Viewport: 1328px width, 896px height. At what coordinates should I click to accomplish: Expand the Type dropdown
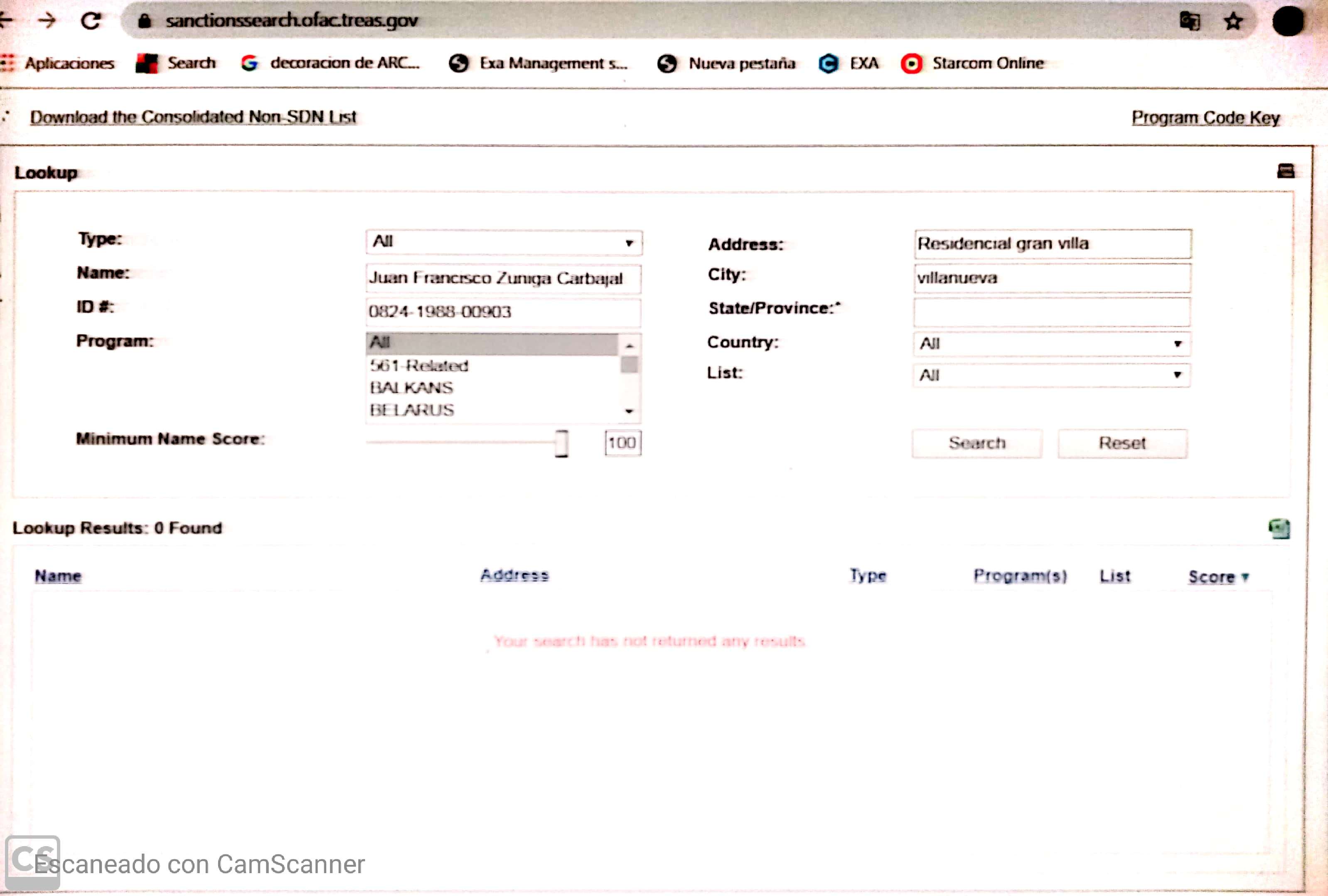(504, 242)
